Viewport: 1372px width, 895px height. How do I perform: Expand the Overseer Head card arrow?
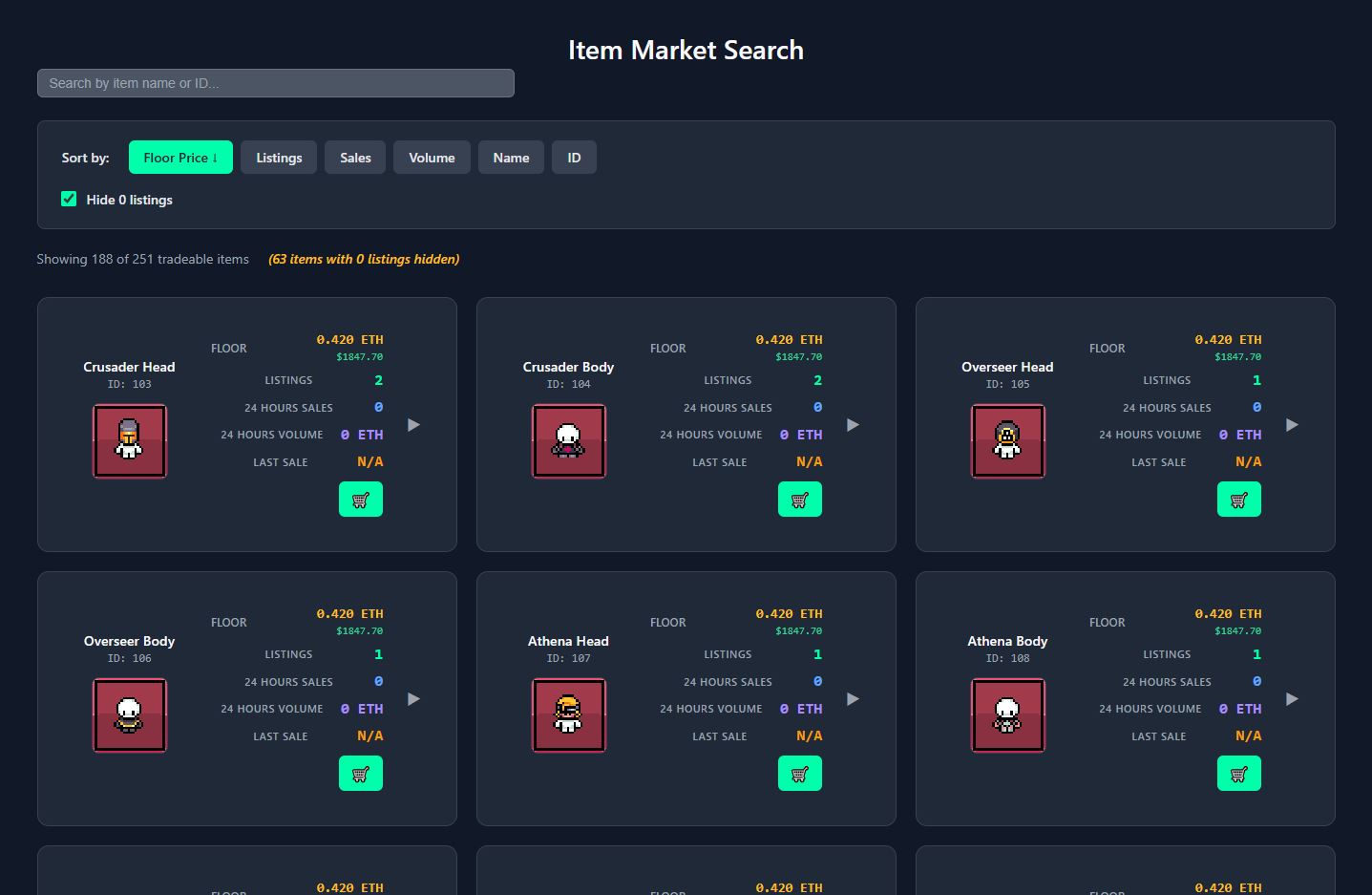click(x=1292, y=425)
